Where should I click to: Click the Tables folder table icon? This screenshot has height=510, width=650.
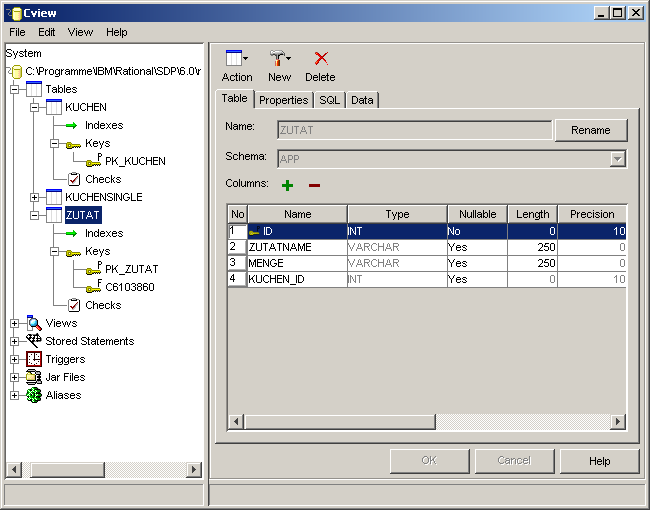(34, 89)
